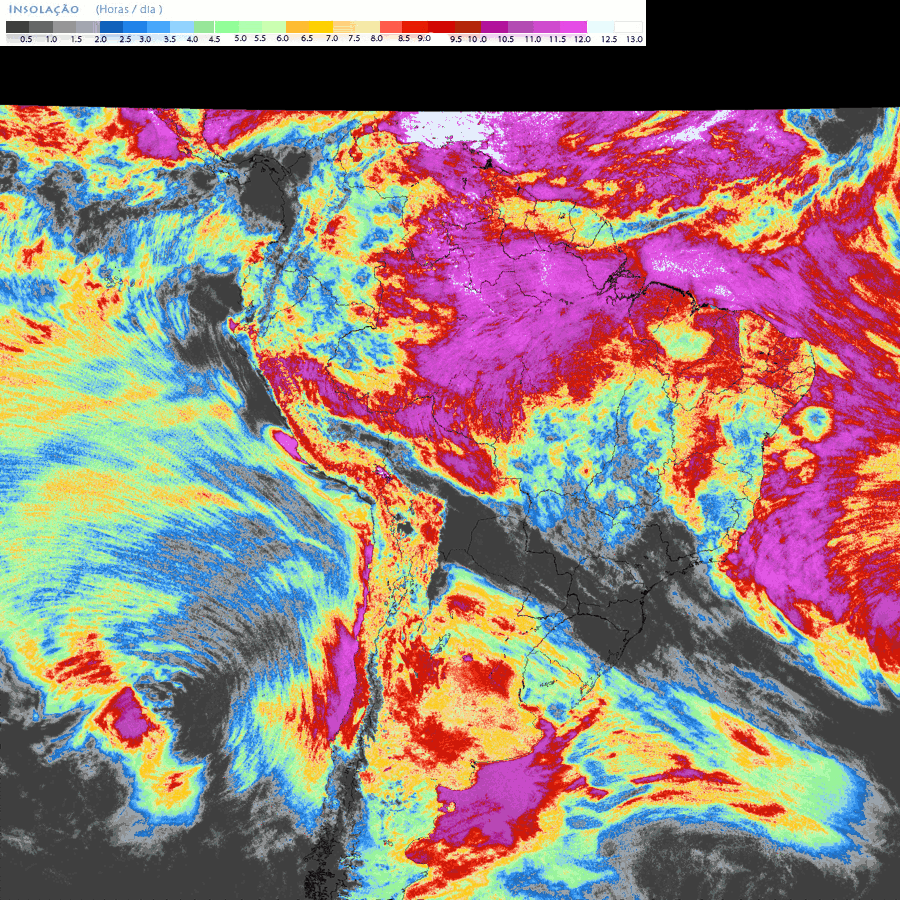Click the '7.0' legend value
900x900 pixels.
(x=332, y=38)
